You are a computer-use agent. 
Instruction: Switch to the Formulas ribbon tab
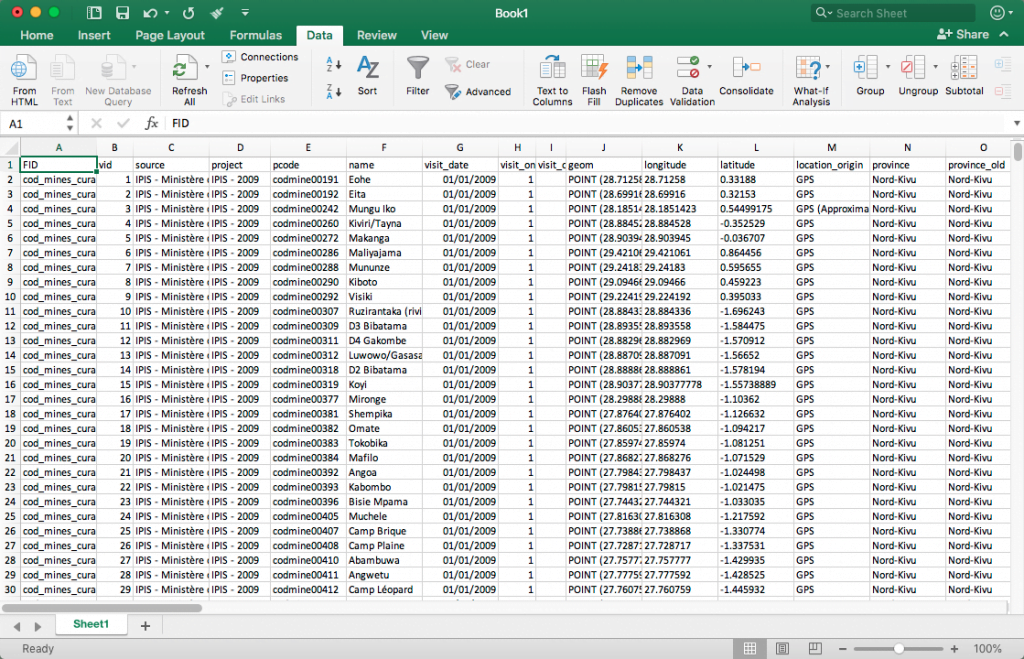[255, 34]
